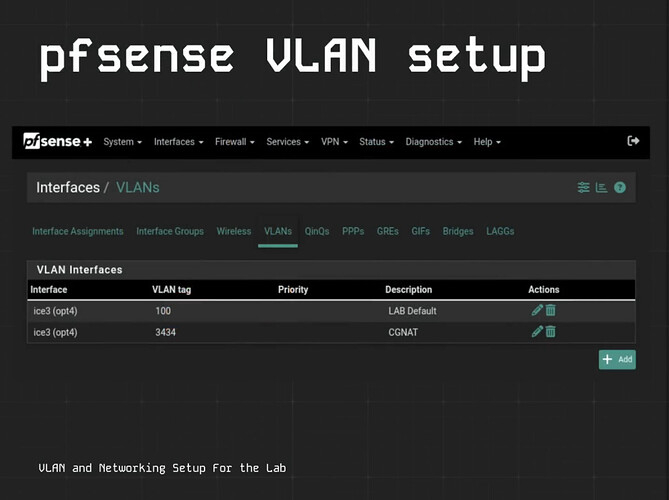Switch to Interface Groups tab

click(x=170, y=231)
